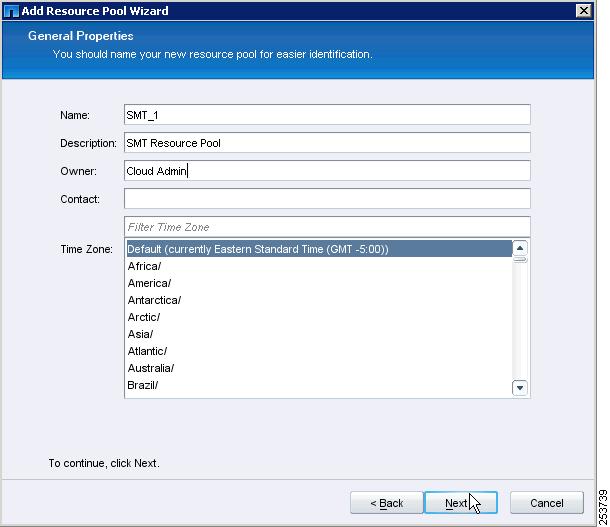This screenshot has width=610, height=527.
Task: Go back with the Back button
Action: click(386, 503)
